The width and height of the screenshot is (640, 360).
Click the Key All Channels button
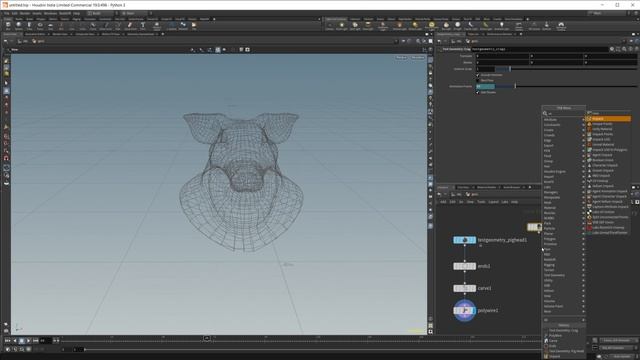click(x=616, y=348)
